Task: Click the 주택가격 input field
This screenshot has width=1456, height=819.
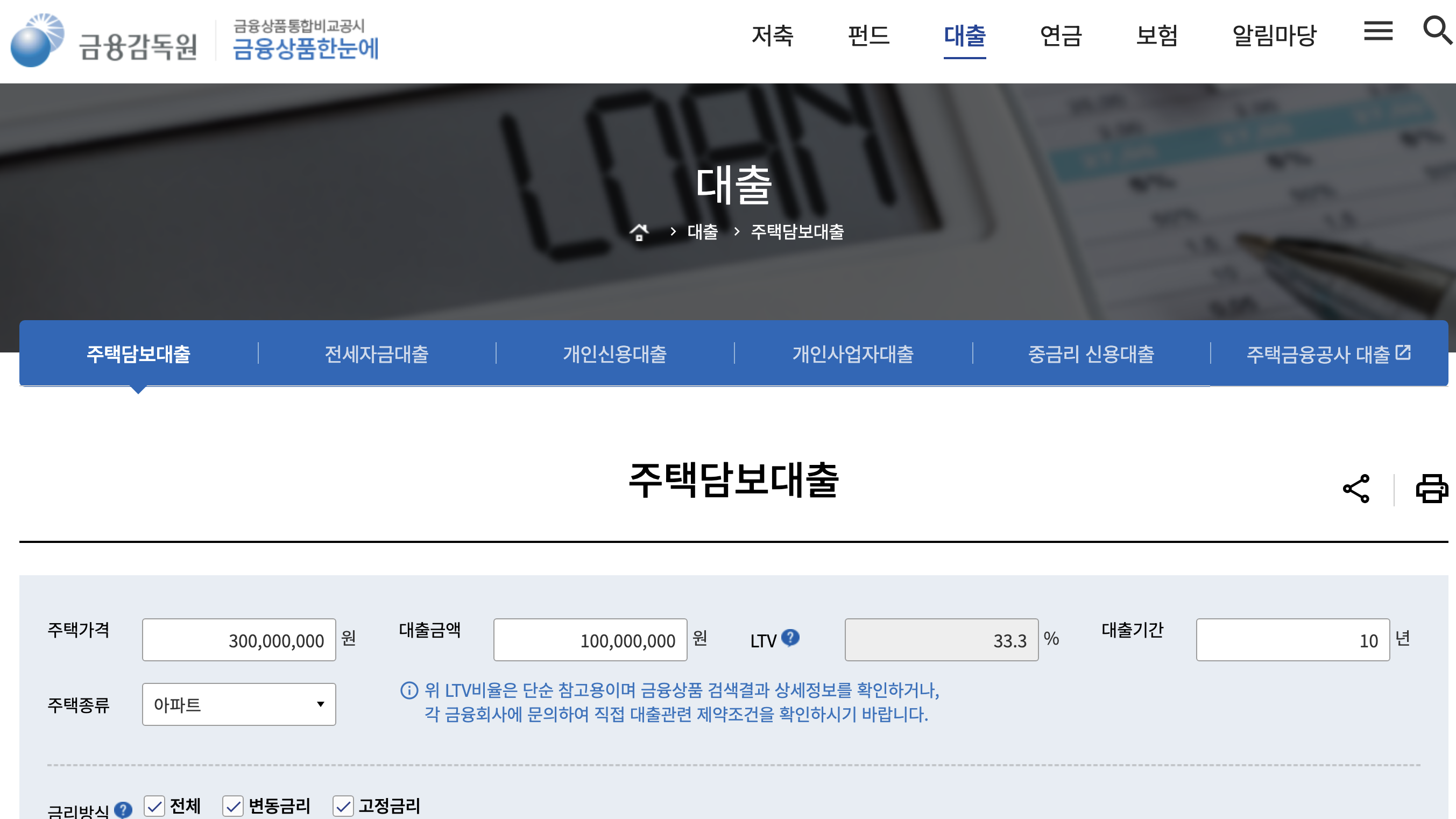Action: click(238, 640)
